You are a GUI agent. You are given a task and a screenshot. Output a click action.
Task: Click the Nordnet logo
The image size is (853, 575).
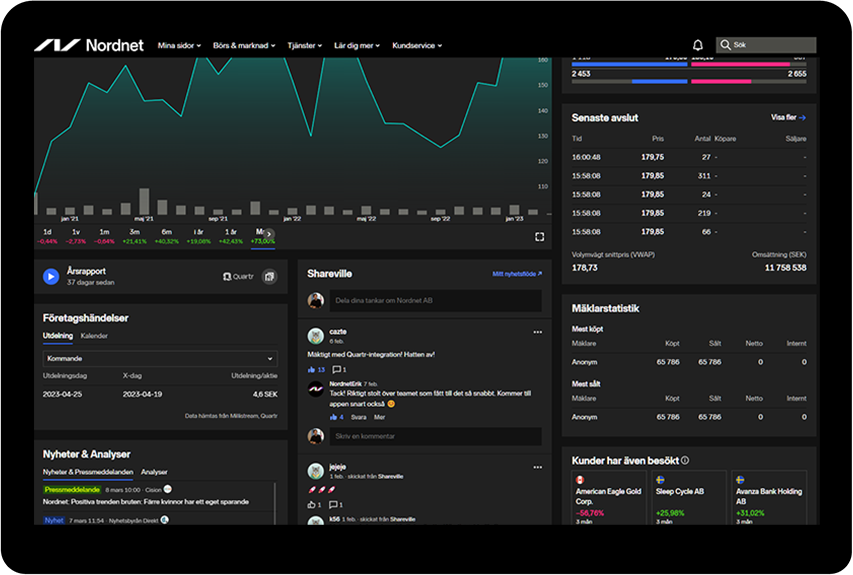point(89,45)
